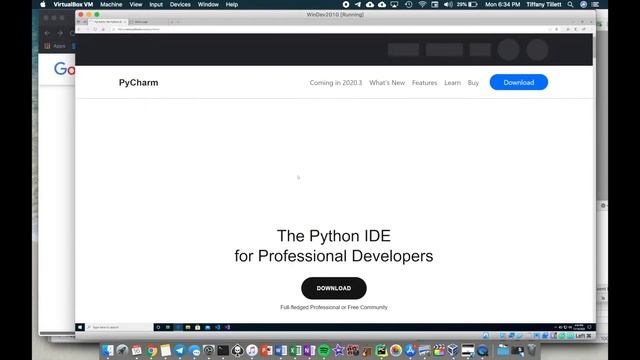Click the Task View icon on Windows taskbar
This screenshot has width=640, height=360.
click(x=168, y=327)
